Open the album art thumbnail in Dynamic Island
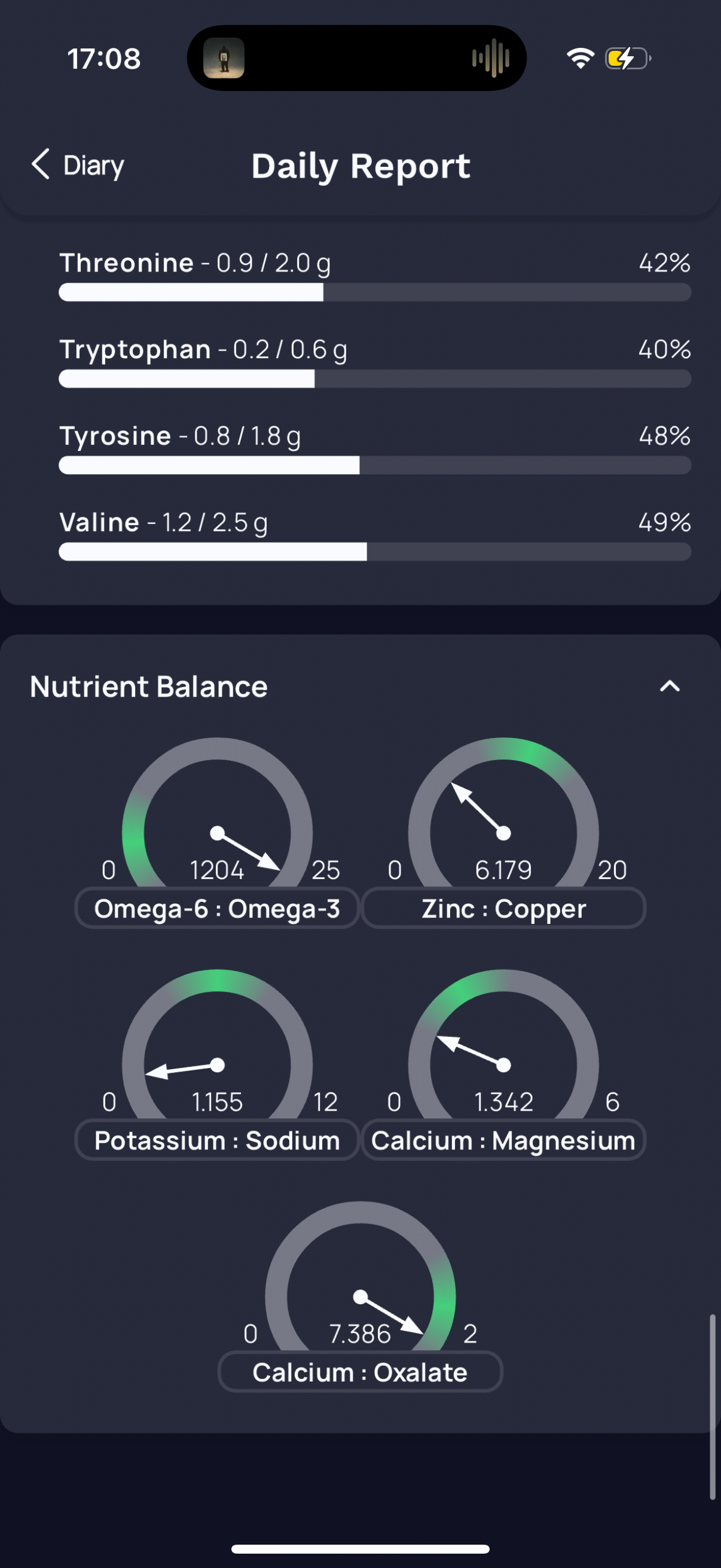 point(224,58)
